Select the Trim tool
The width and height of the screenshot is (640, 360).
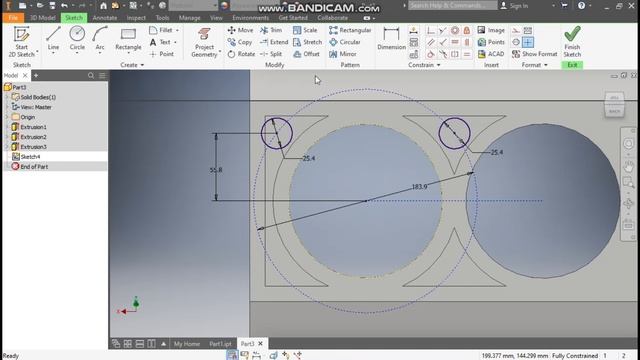tap(271, 30)
